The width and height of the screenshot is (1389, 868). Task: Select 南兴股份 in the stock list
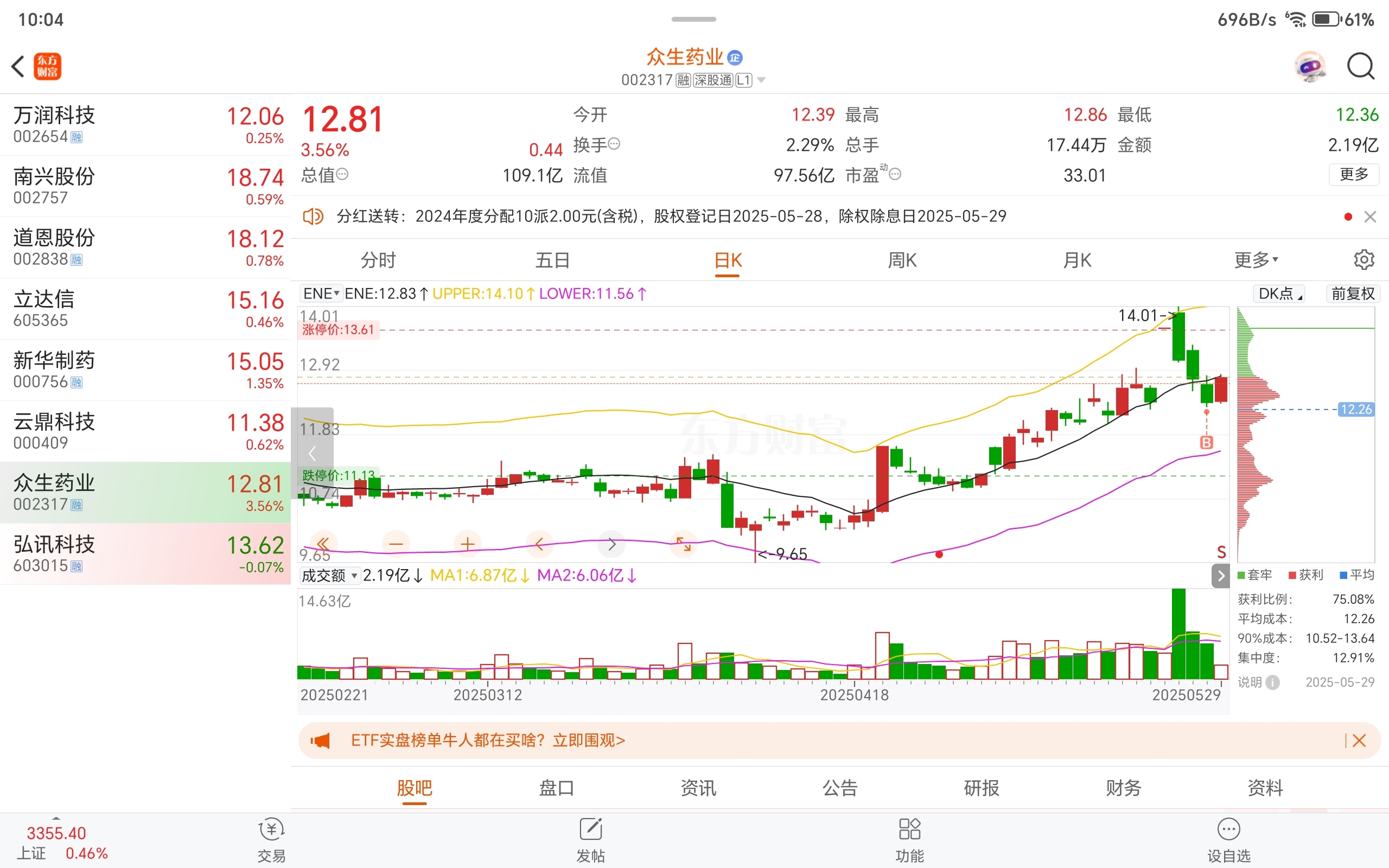[x=145, y=186]
